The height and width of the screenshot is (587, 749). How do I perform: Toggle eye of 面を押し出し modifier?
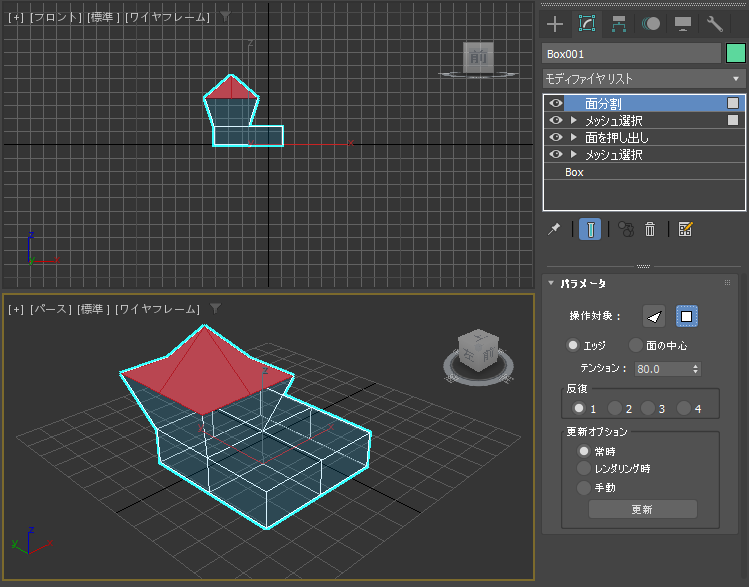coord(555,138)
